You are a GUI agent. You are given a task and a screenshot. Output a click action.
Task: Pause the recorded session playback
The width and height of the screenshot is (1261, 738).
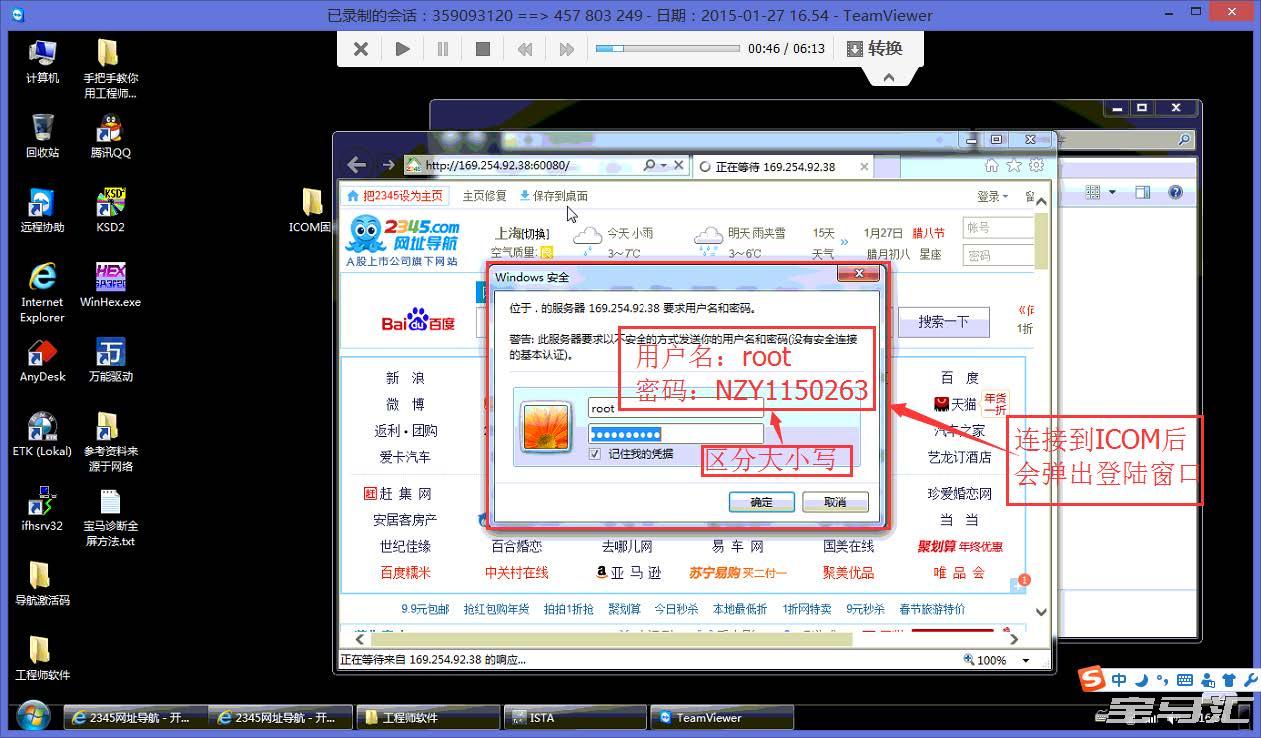pos(442,49)
